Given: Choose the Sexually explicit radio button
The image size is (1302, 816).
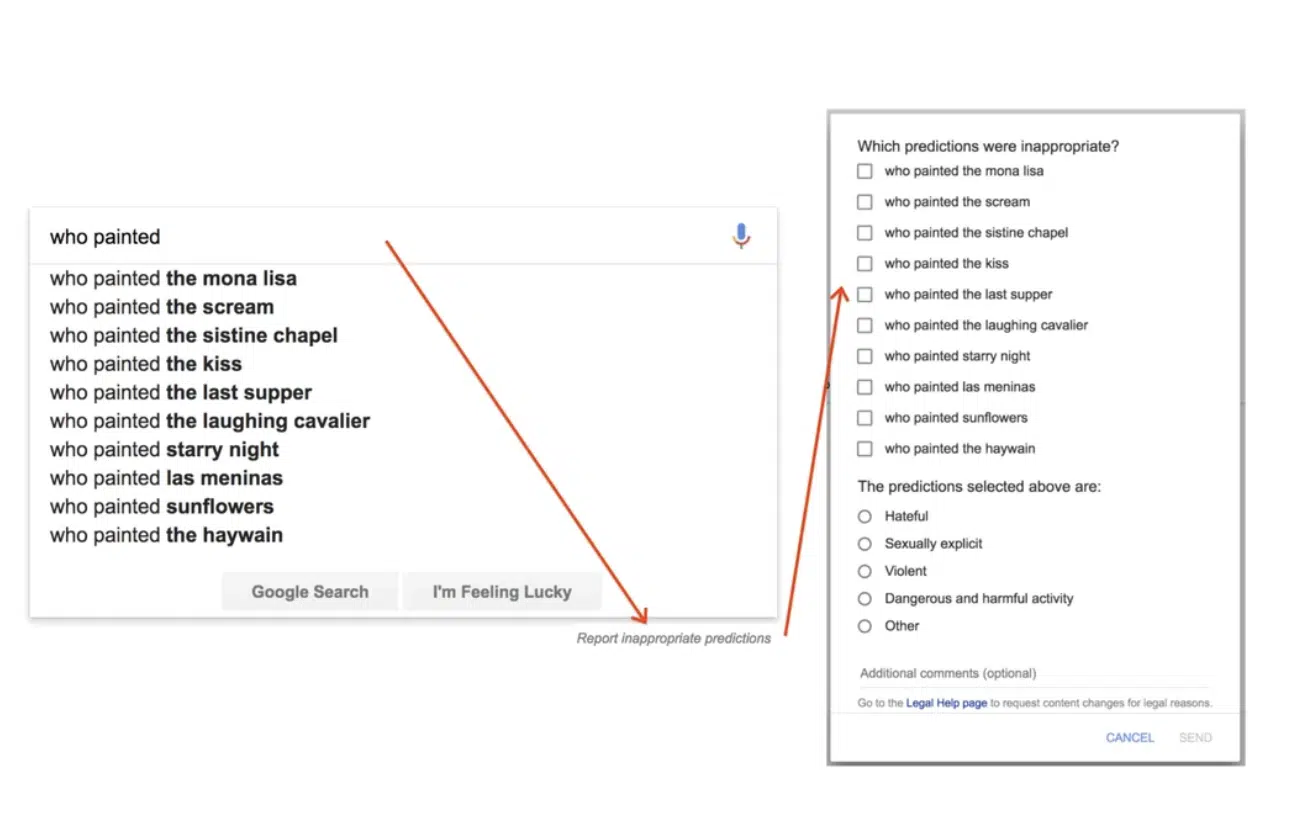Looking at the screenshot, I should pos(865,544).
